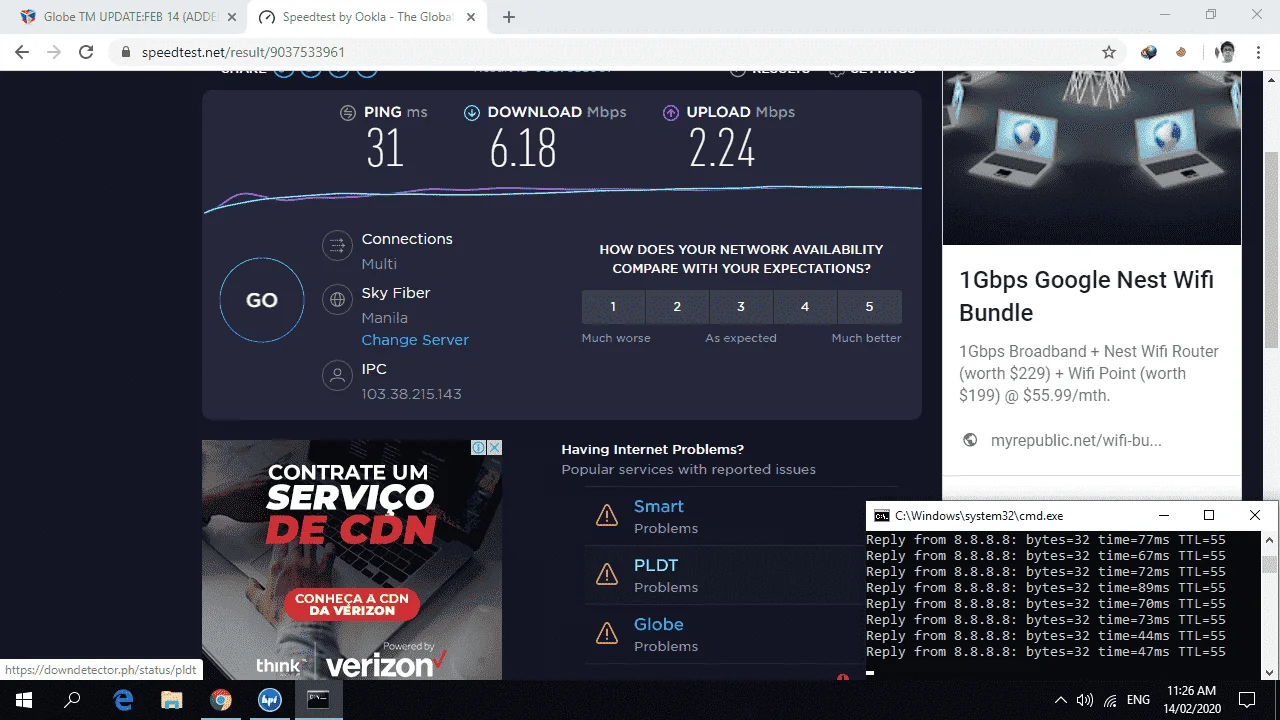Click the warning icon next to PLDT
Viewport: 1280px width, 720px height.
tap(607, 575)
